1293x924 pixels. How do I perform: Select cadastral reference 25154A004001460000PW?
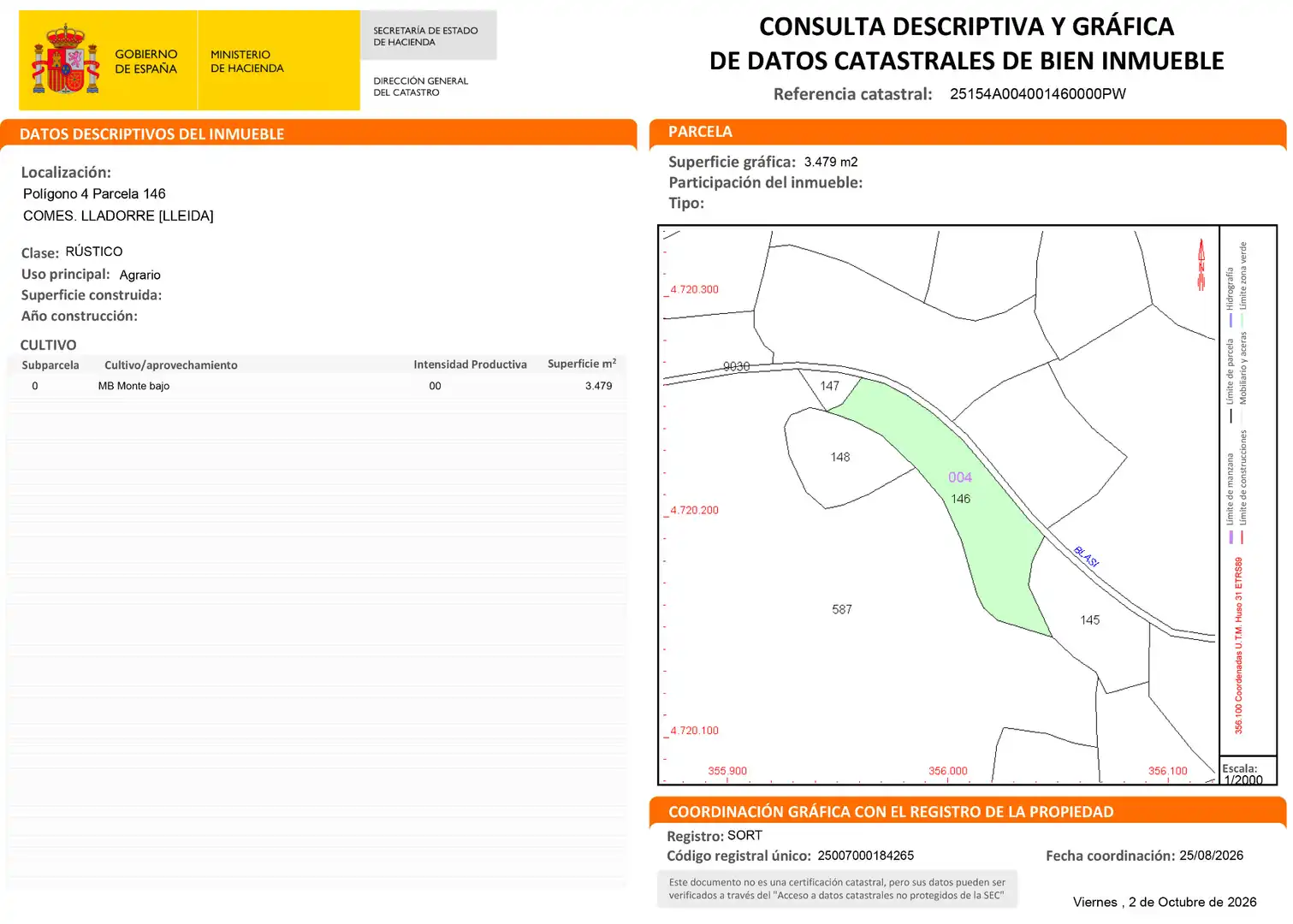pyautogui.click(x=1038, y=94)
